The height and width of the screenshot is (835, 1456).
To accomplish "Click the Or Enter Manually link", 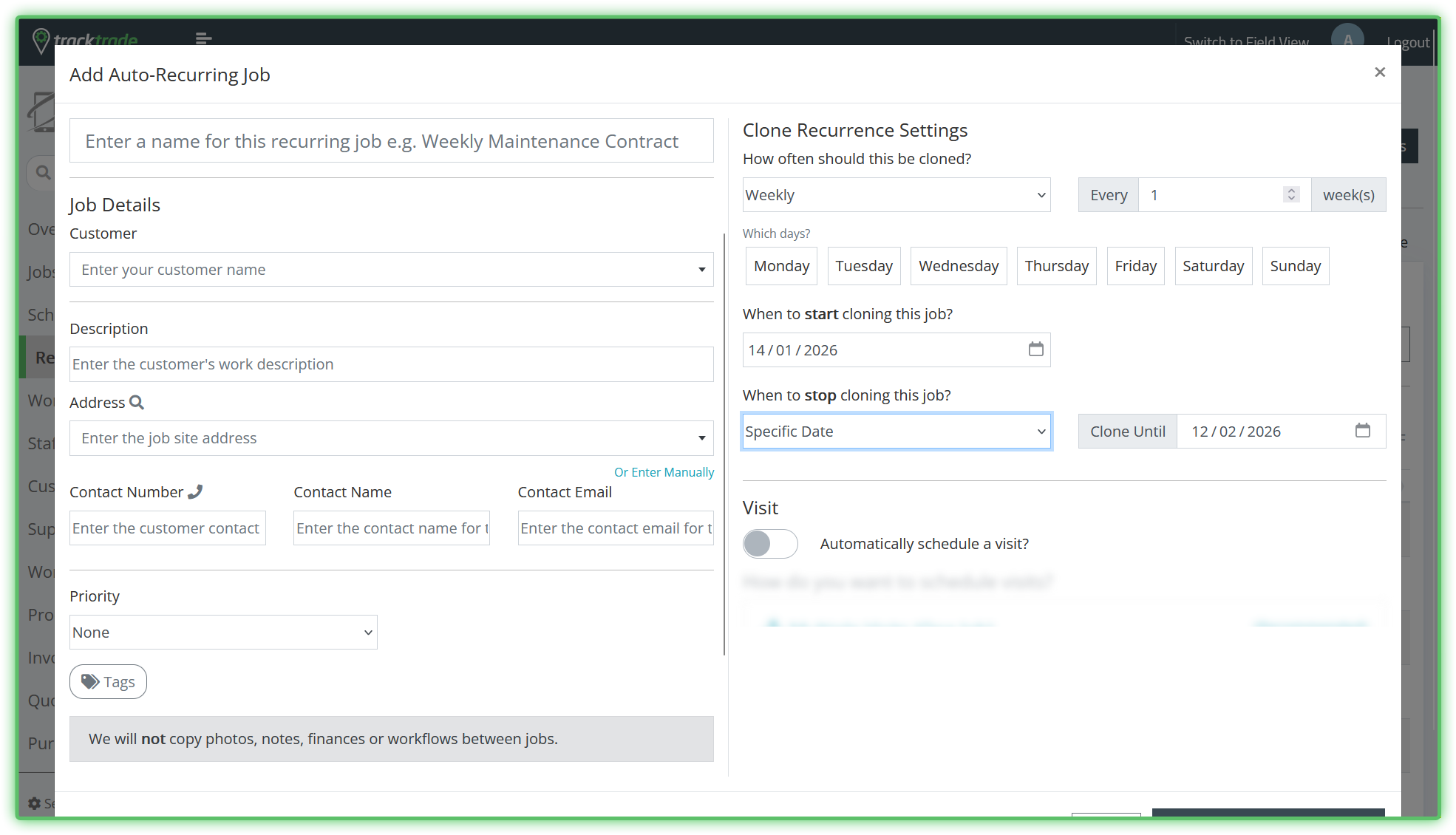I will pos(664,472).
